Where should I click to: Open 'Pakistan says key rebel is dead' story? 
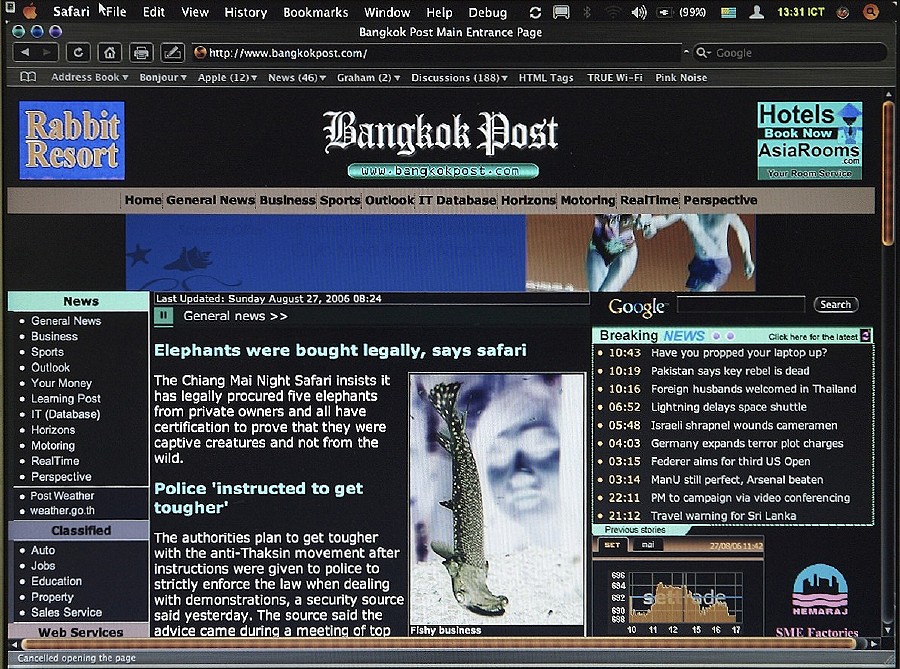tap(730, 371)
